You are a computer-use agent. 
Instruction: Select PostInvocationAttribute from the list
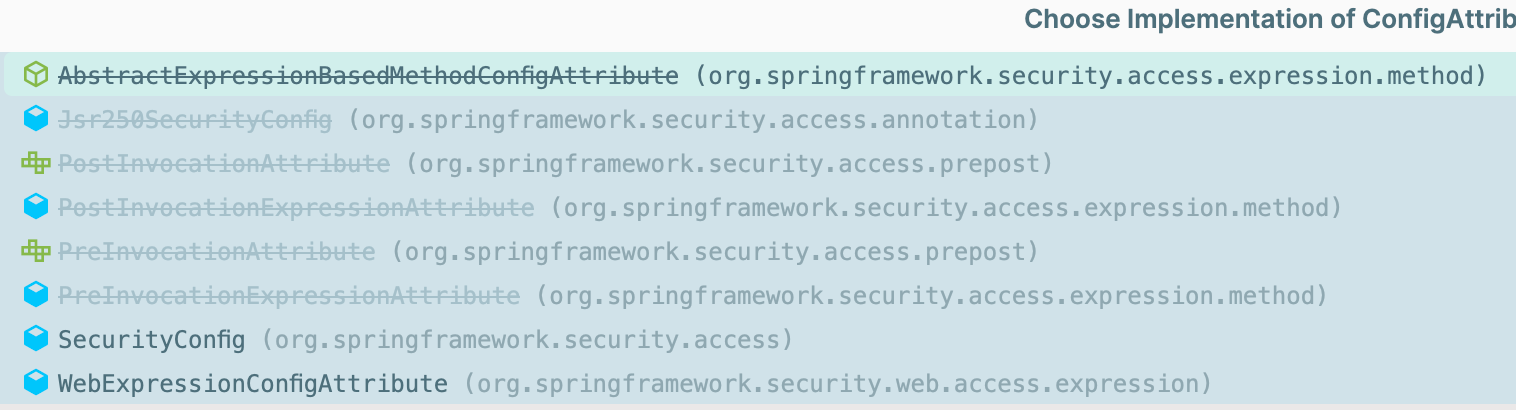tap(223, 163)
